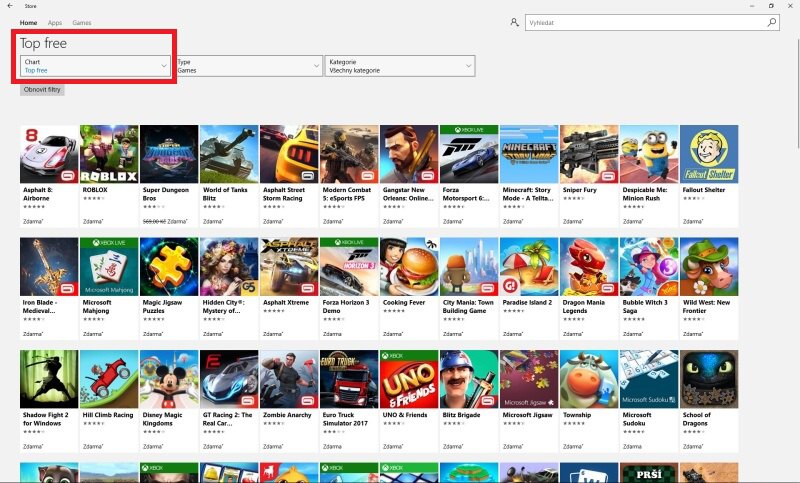Open the Township cow icon

tap(589, 379)
